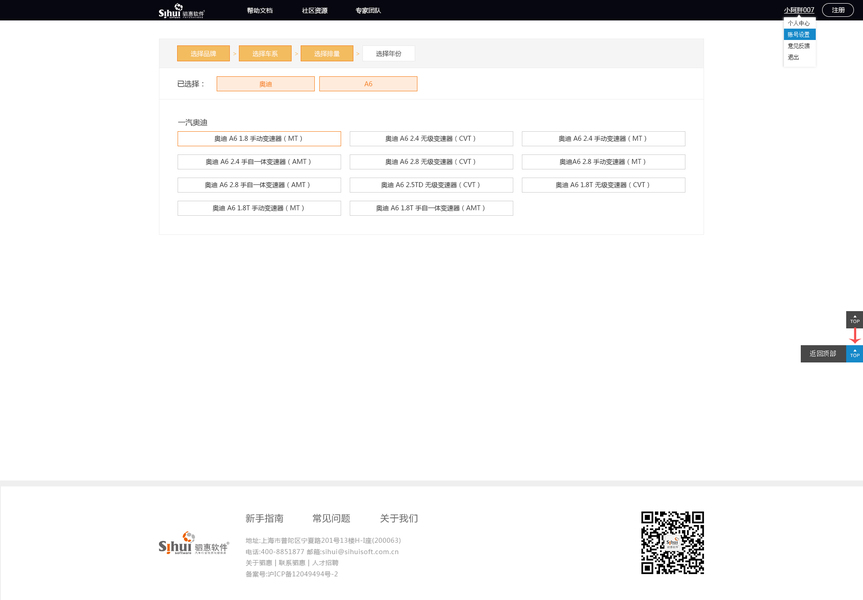Click the 已选择 label

tap(190, 84)
